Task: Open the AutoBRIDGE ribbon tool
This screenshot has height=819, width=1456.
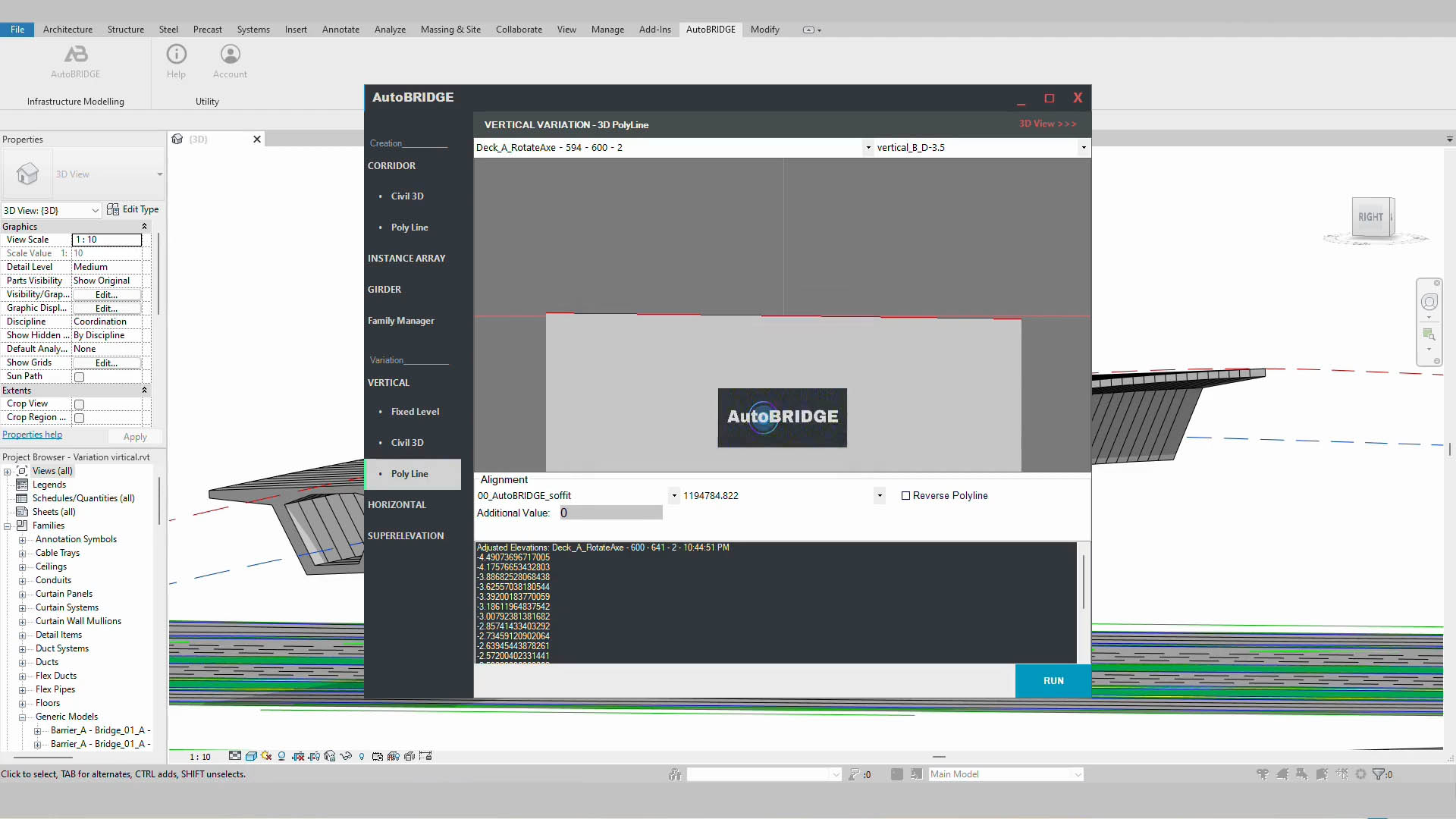Action: pos(76,61)
